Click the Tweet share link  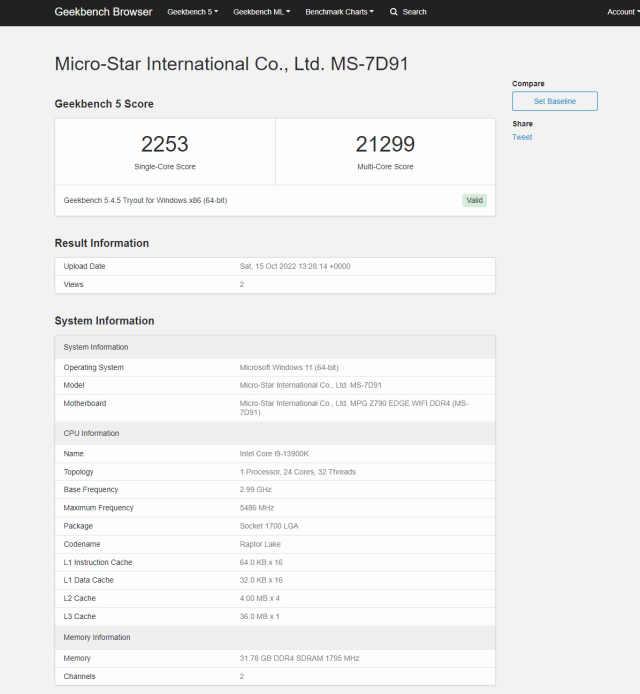tap(522, 137)
